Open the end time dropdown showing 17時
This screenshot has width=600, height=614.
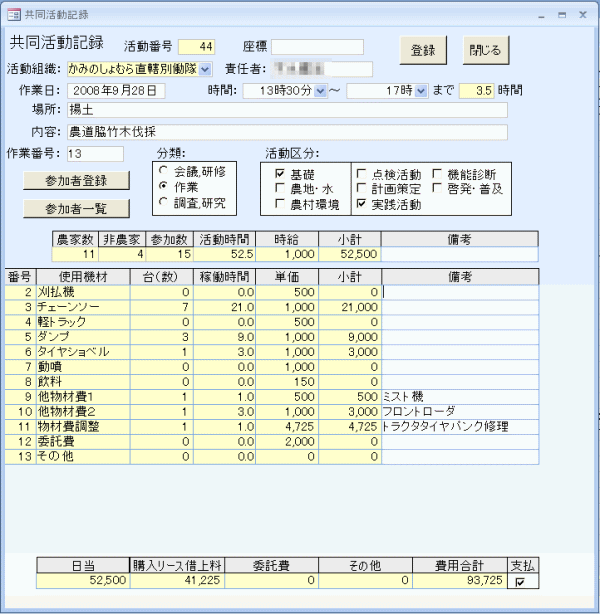click(421, 91)
